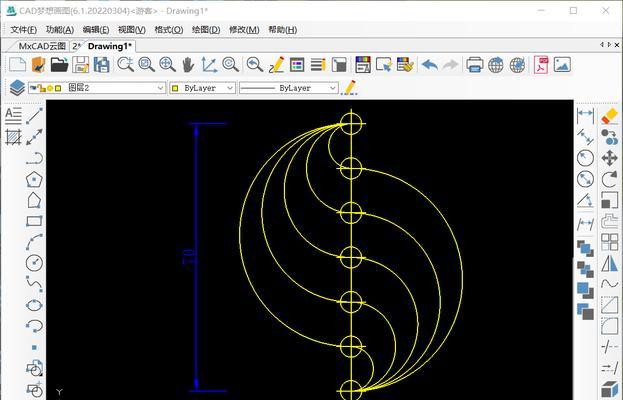Select the Line drawing tool
The height and width of the screenshot is (400, 623).
tap(34, 116)
